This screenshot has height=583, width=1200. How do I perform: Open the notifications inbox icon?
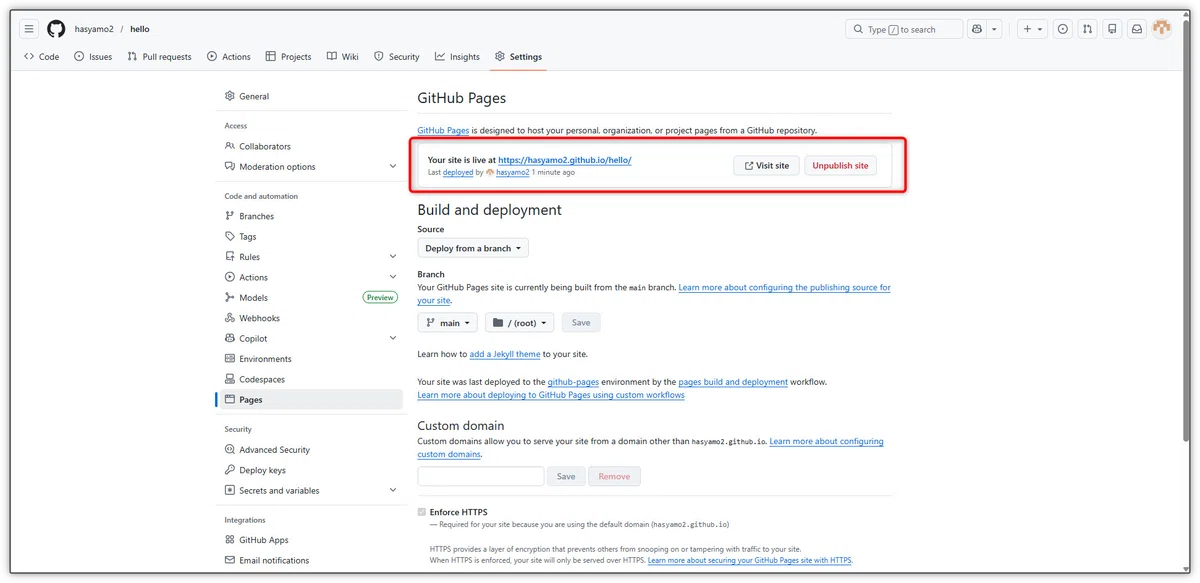[1137, 29]
